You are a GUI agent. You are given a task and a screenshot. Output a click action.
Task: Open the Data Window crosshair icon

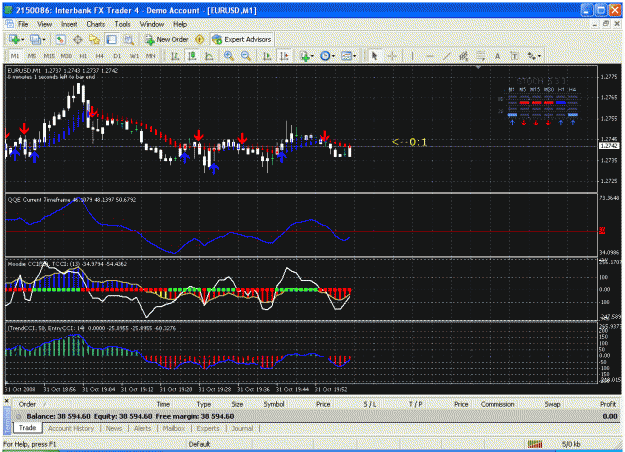point(78,39)
